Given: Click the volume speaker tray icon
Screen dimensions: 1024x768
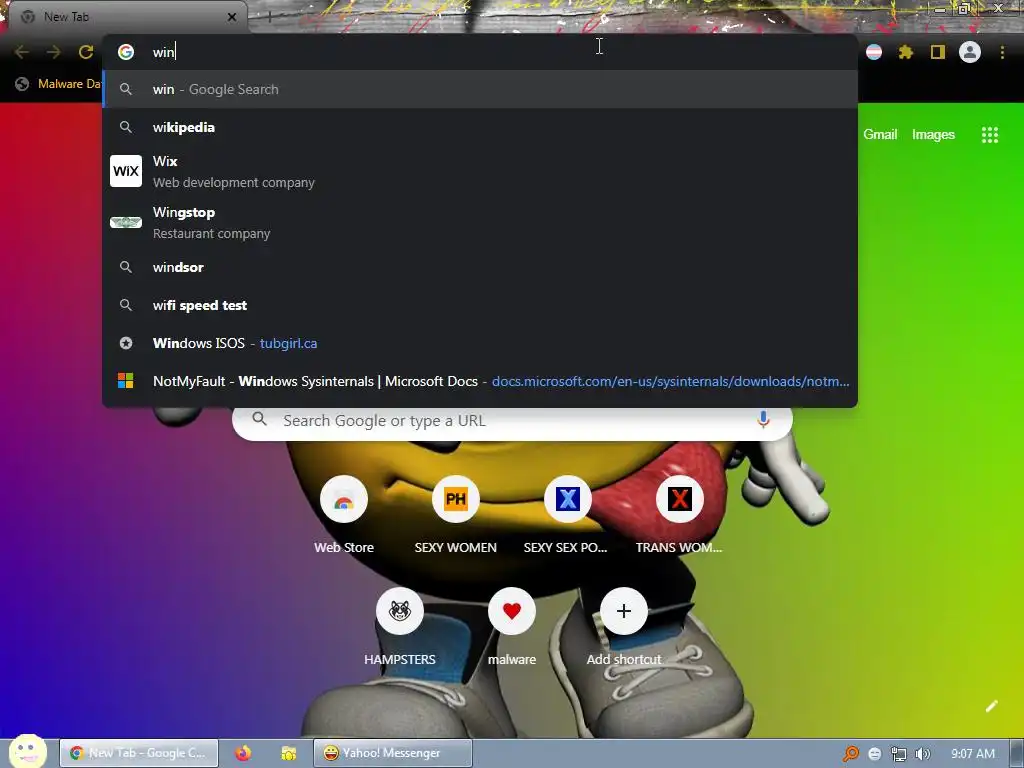Looking at the screenshot, I should tap(922, 754).
